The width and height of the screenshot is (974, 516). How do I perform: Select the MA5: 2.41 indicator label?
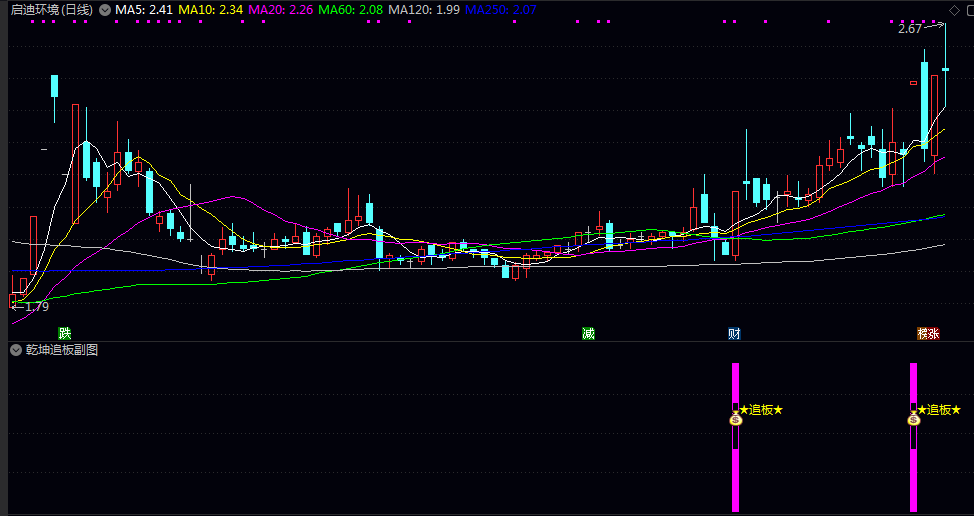tap(143, 10)
